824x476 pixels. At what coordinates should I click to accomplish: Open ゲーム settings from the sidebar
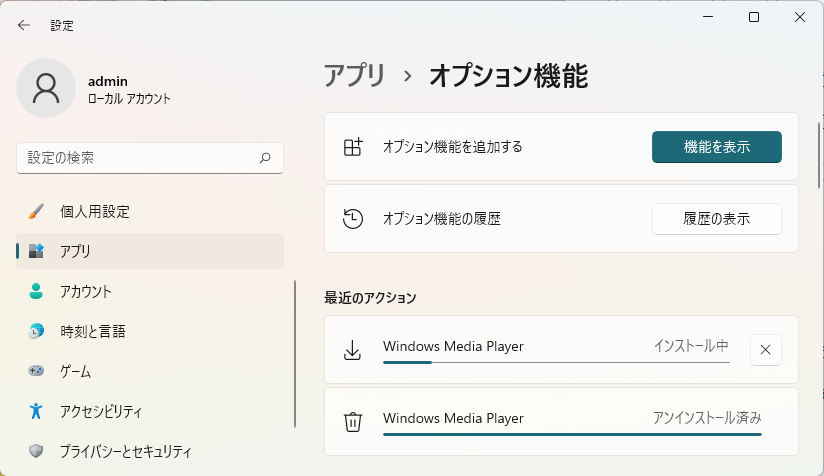(150, 371)
